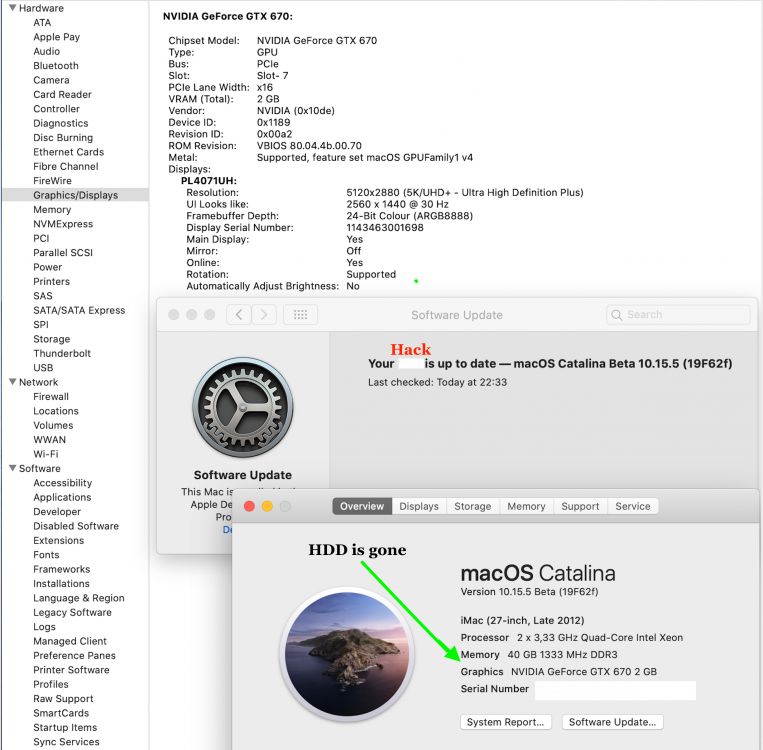763x750 pixels.
Task: Click the forward arrow in Software Update toolbar
Action: [264, 315]
